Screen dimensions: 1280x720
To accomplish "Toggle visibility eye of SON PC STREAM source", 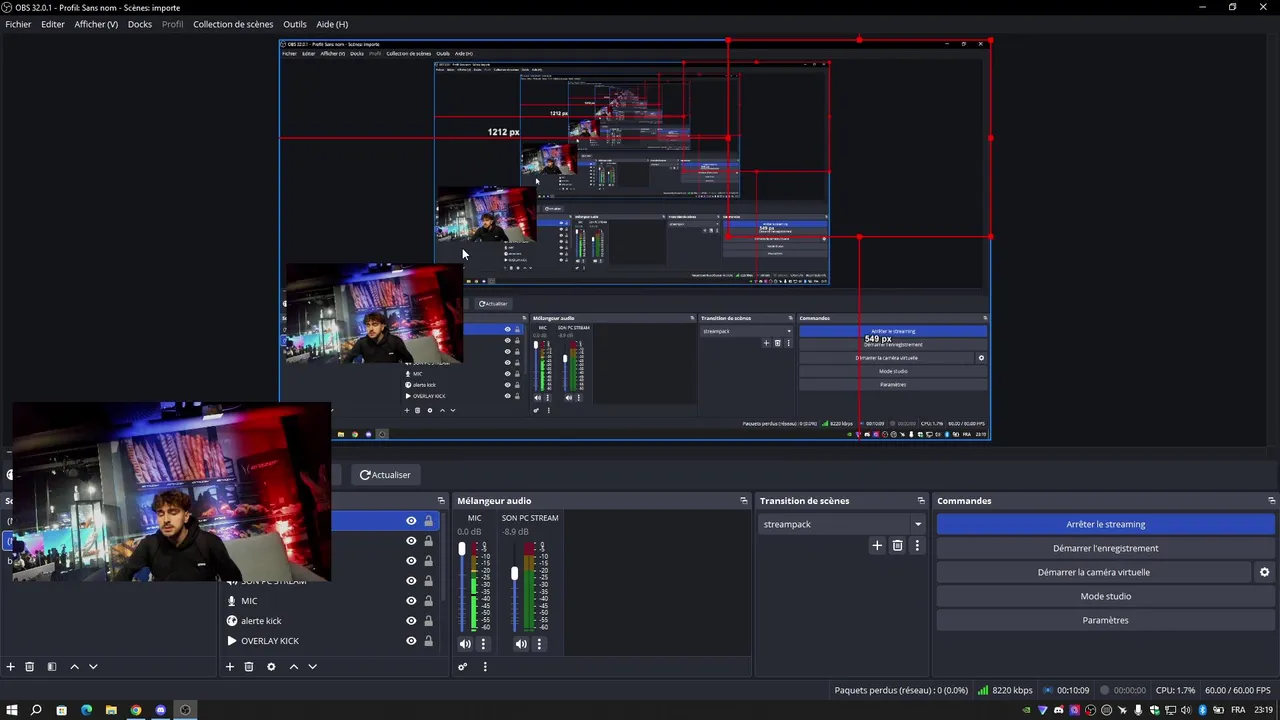I will coord(411,581).
